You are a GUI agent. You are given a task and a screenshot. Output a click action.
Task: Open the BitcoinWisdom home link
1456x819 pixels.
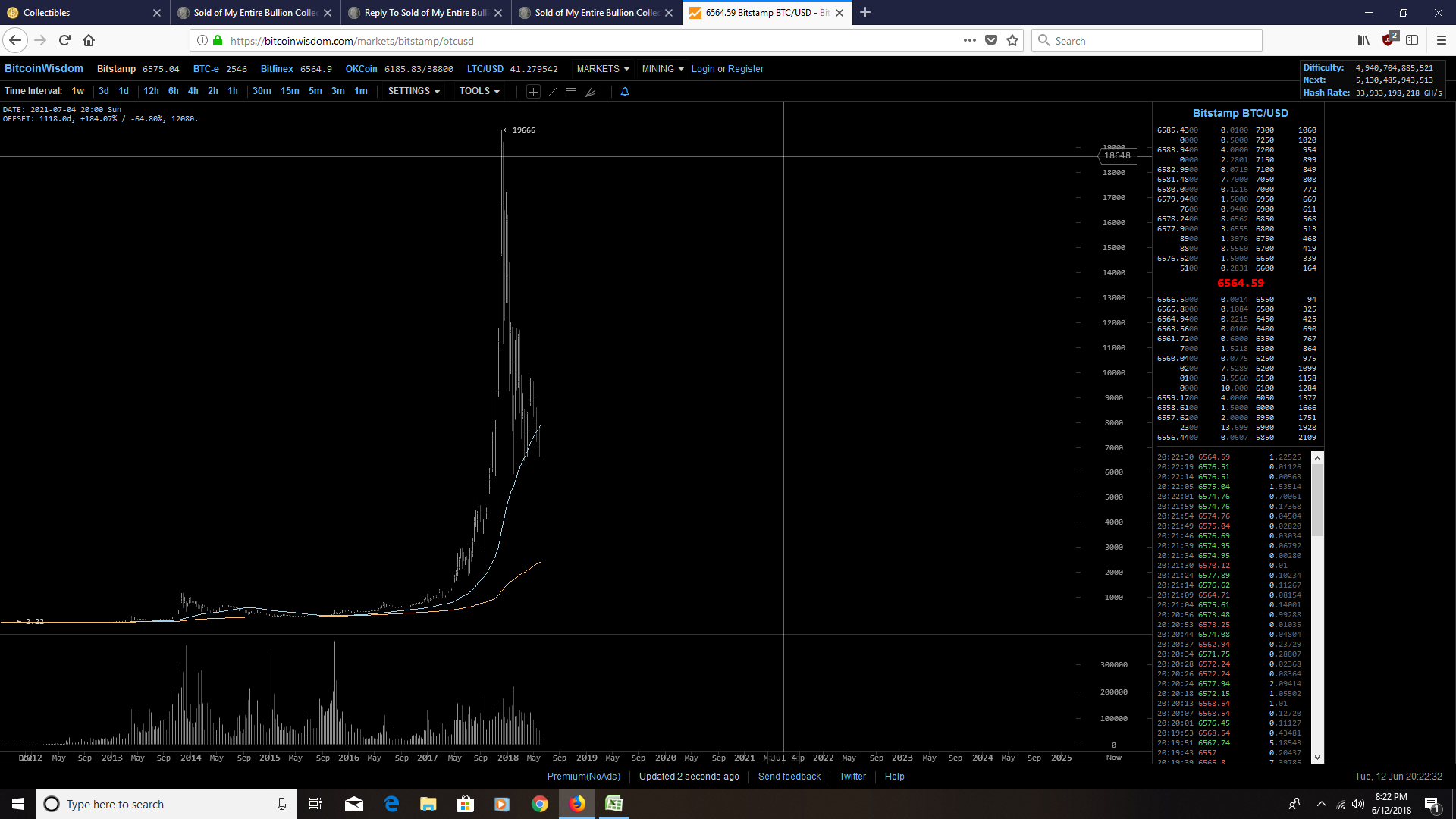44,68
